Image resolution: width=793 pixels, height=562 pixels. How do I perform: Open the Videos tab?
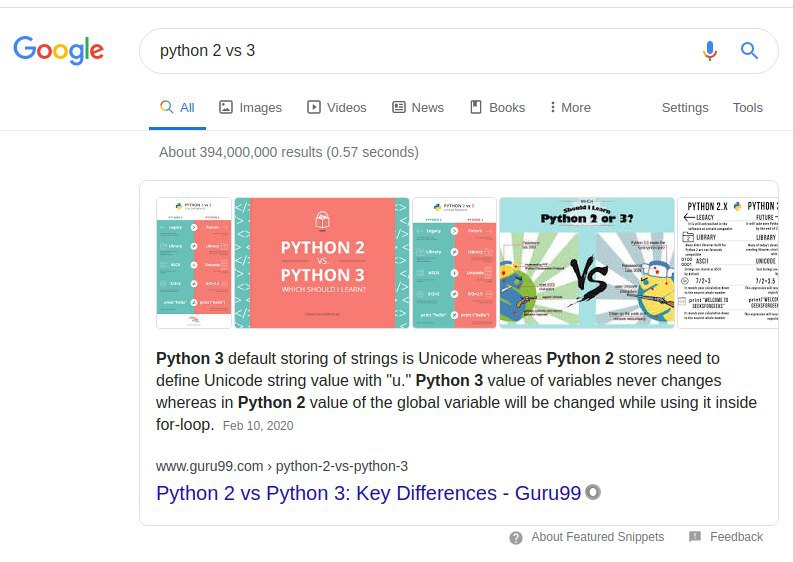(336, 107)
